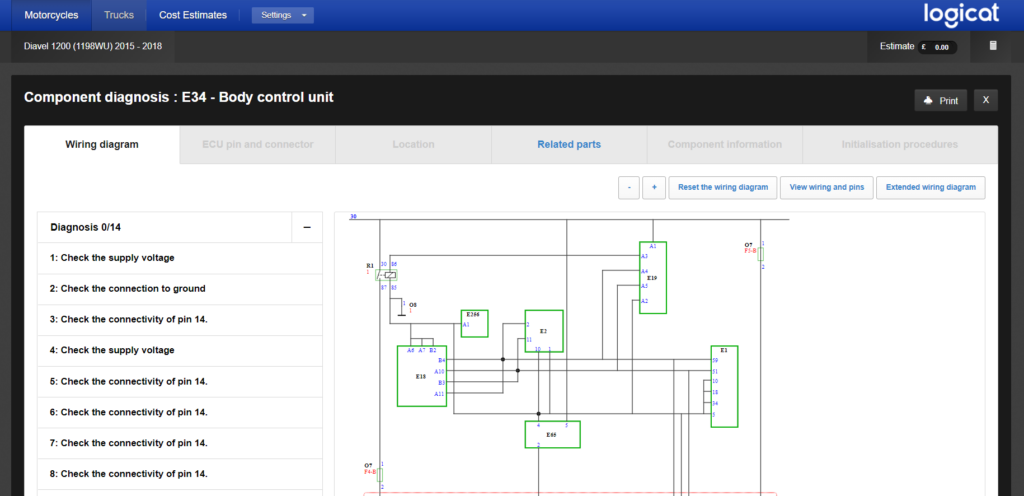Print the component diagnosis
1024x496 pixels.
941,100
